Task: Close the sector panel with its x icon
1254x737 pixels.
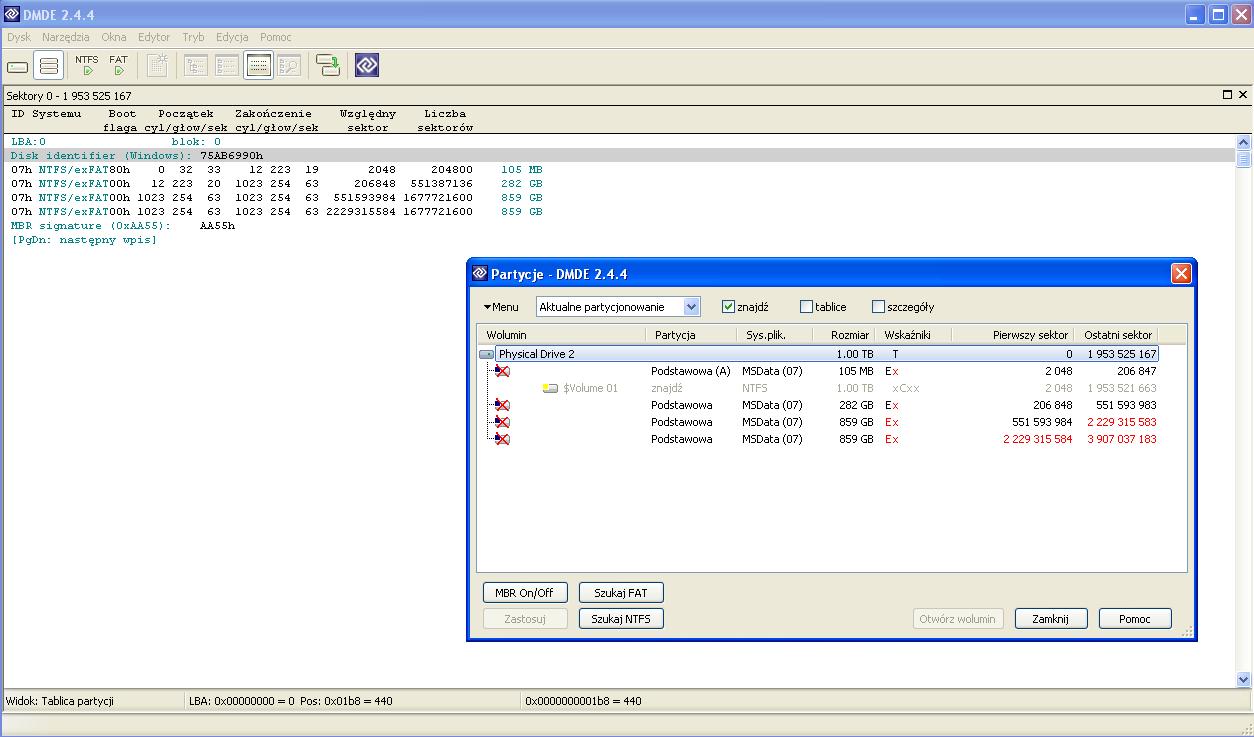Action: coord(1243,95)
